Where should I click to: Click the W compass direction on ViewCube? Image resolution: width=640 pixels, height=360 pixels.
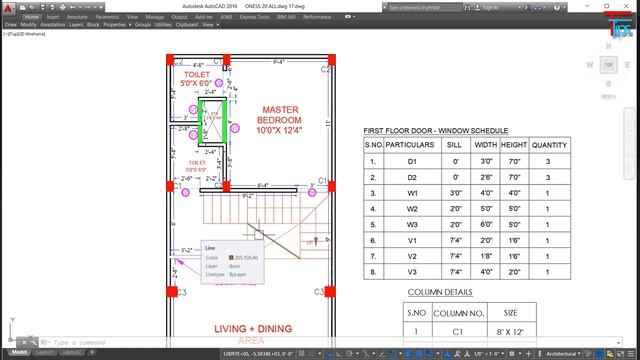[590, 65]
